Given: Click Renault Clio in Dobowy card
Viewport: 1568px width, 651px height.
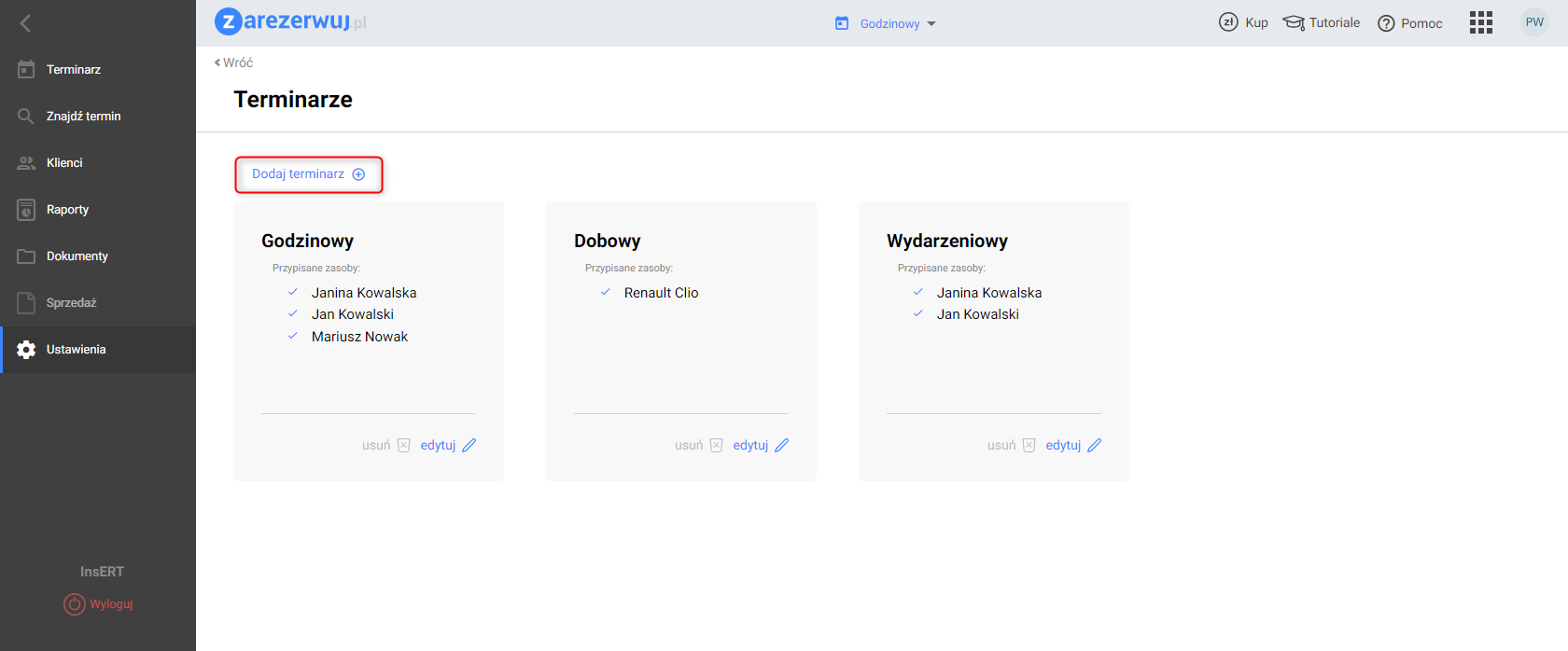Looking at the screenshot, I should [661, 293].
